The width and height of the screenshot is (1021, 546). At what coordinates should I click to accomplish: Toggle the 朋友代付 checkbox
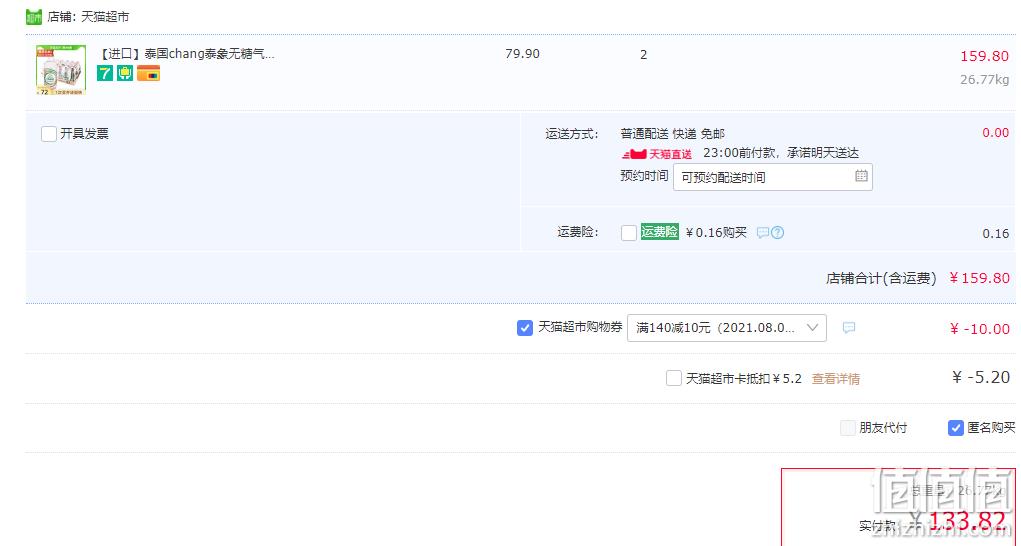coord(847,428)
